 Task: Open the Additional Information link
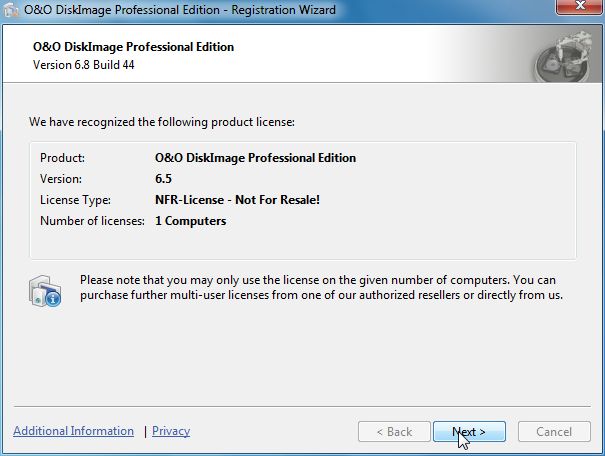[x=73, y=431]
